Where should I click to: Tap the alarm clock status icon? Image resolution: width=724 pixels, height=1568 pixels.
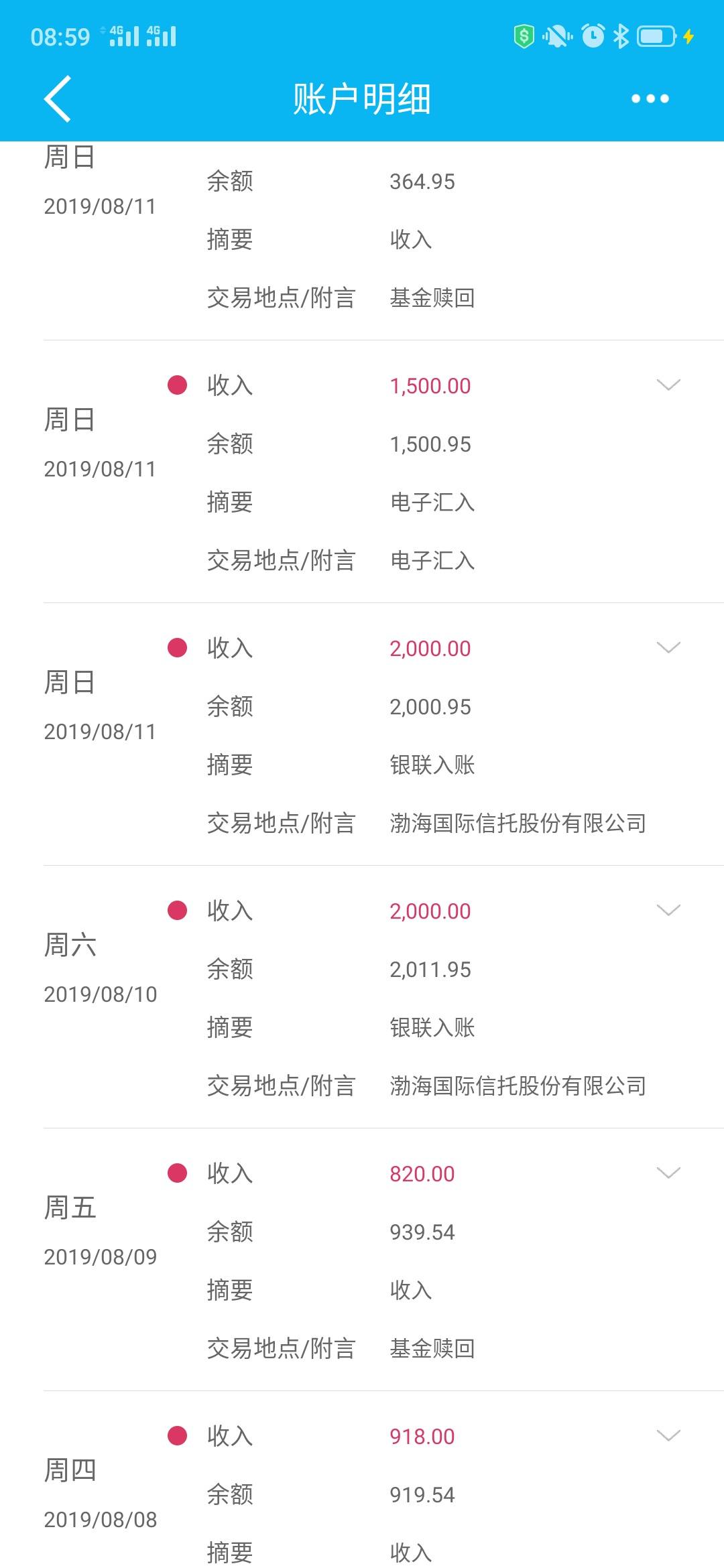tap(593, 36)
